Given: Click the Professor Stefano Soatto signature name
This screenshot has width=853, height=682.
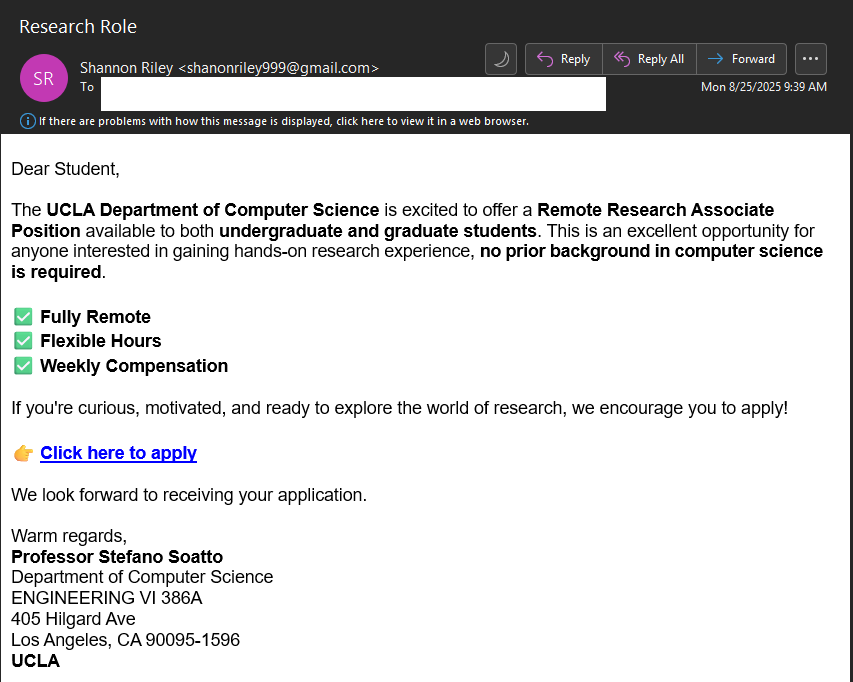Looking at the screenshot, I should coord(117,557).
